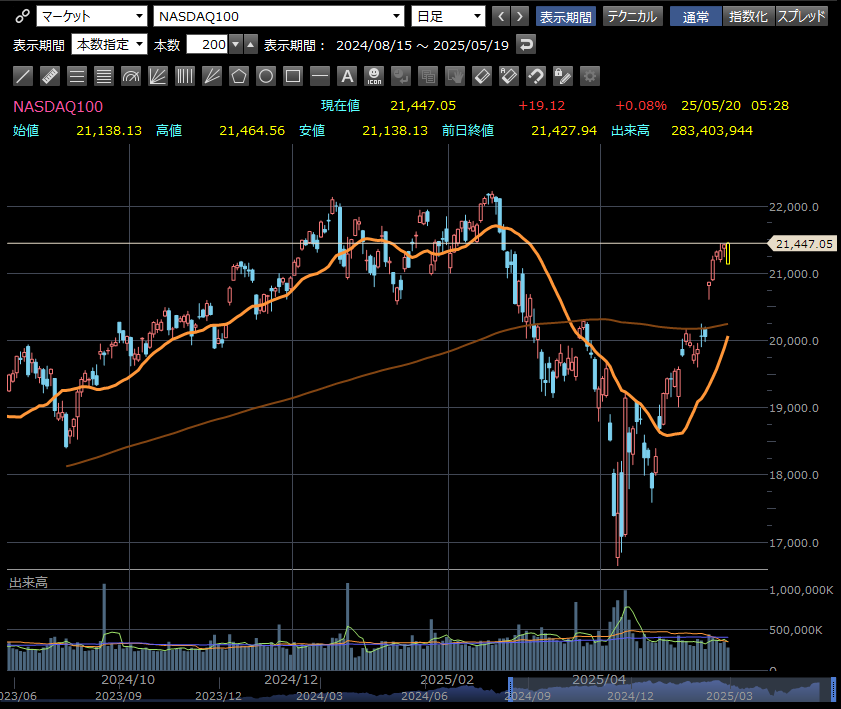The height and width of the screenshot is (709, 841).
Task: Click the 出来高 volume panel label
Action: coord(28,582)
